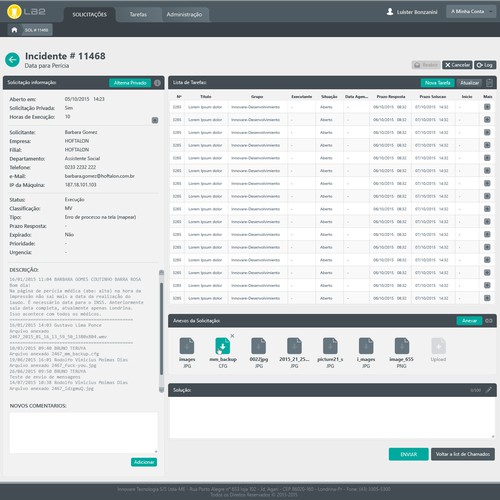
Task: Sort by the Prazo Resposta column header
Action: coord(391,97)
